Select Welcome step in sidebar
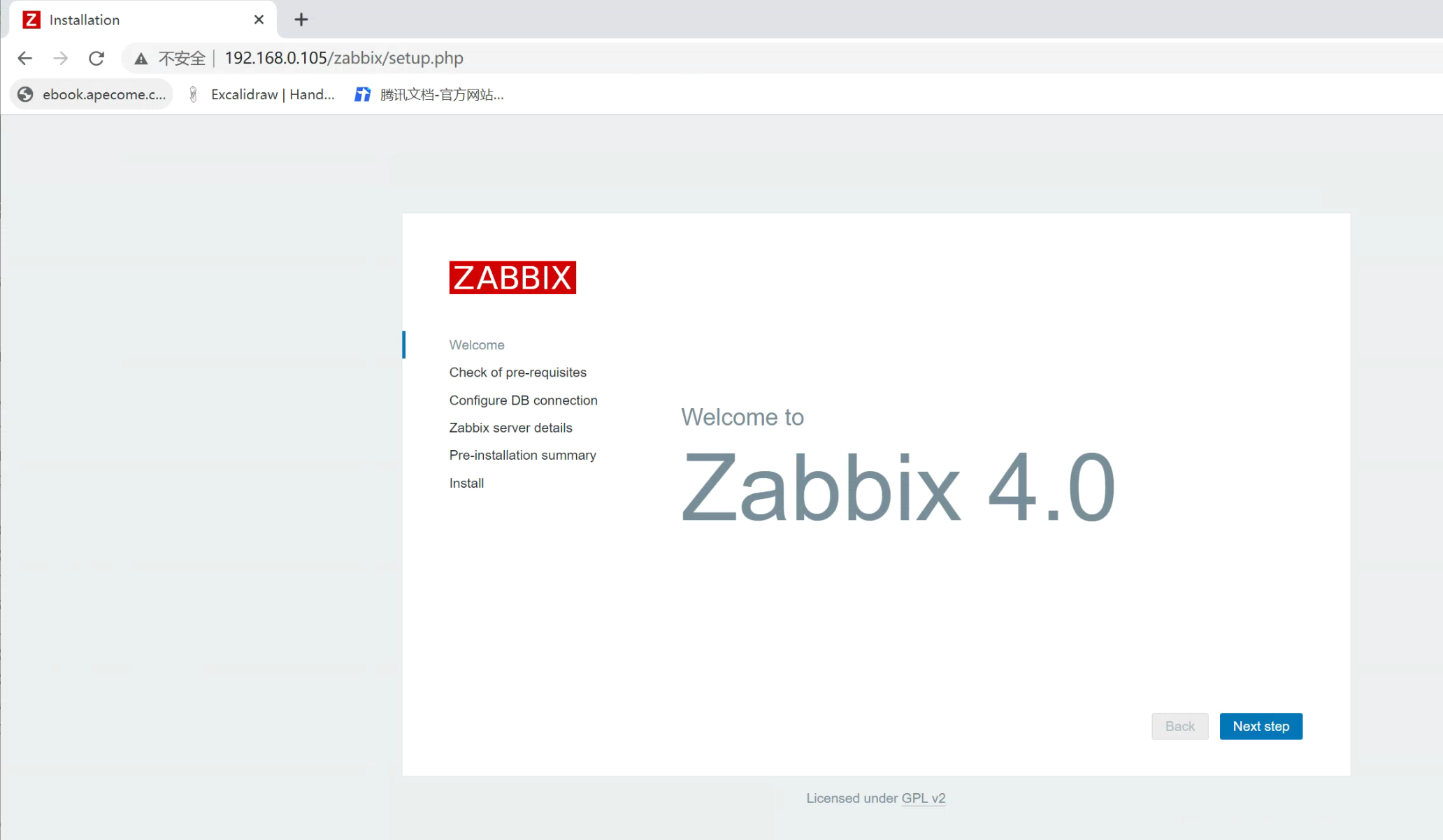 pos(477,345)
